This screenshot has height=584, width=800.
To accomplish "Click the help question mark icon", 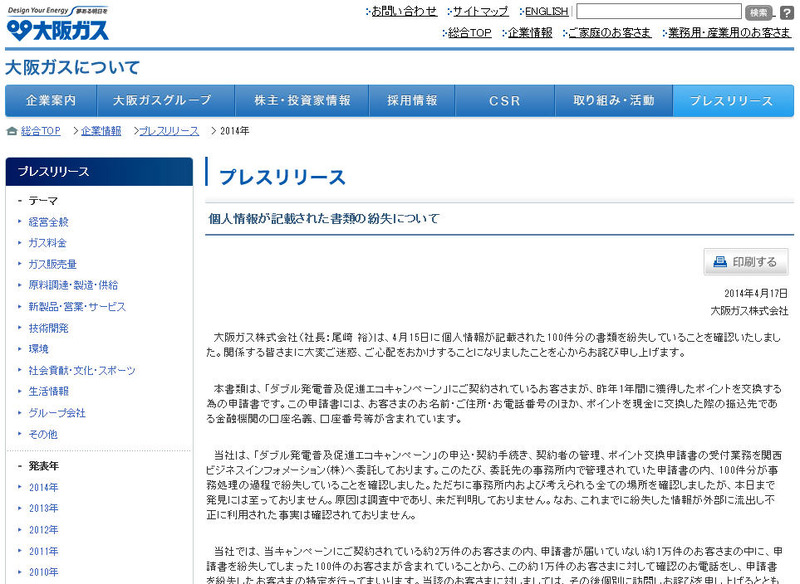I will coord(787,12).
